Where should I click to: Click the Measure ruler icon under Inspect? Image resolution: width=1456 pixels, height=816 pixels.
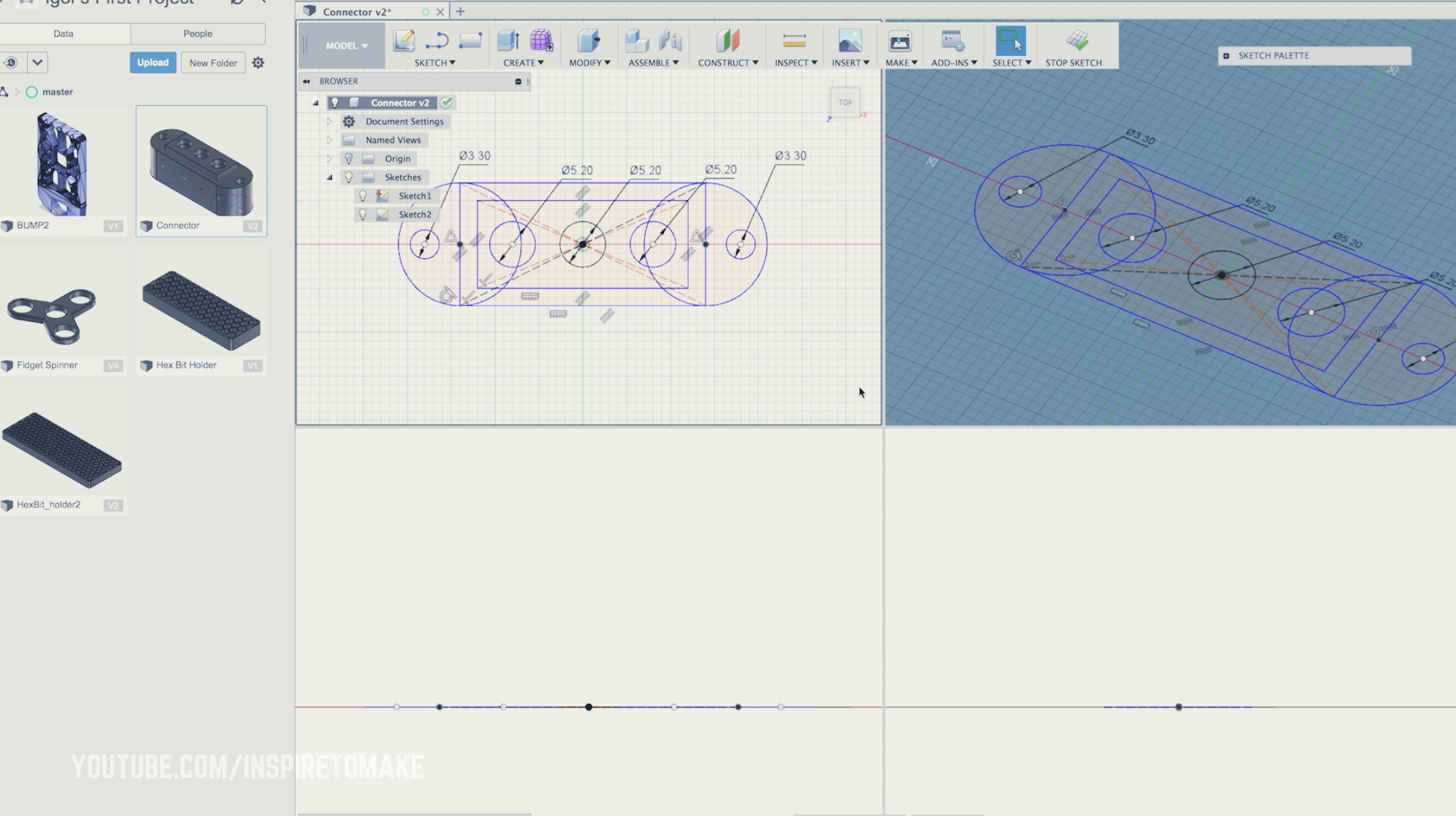794,41
